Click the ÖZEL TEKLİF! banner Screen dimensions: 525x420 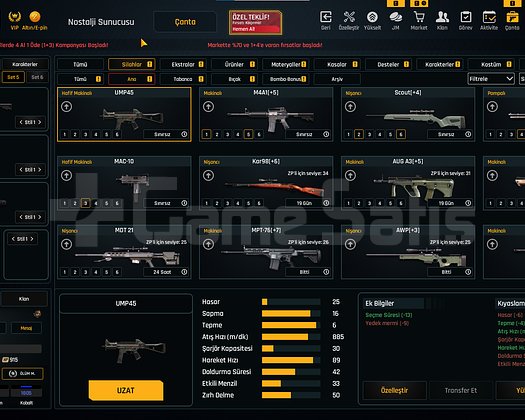pos(255,22)
